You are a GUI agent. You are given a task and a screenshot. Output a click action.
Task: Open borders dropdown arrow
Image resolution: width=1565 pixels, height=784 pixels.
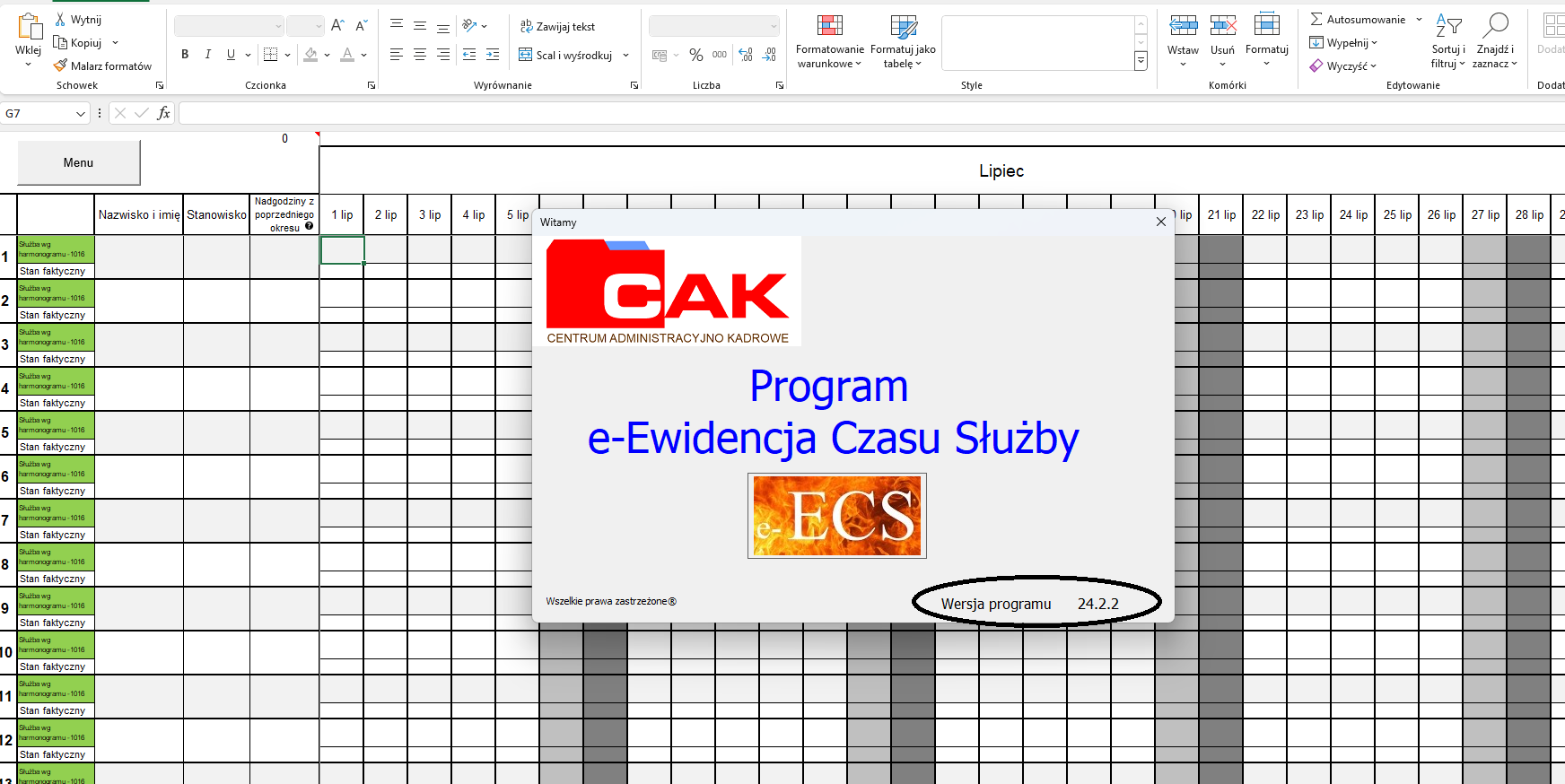click(x=287, y=55)
